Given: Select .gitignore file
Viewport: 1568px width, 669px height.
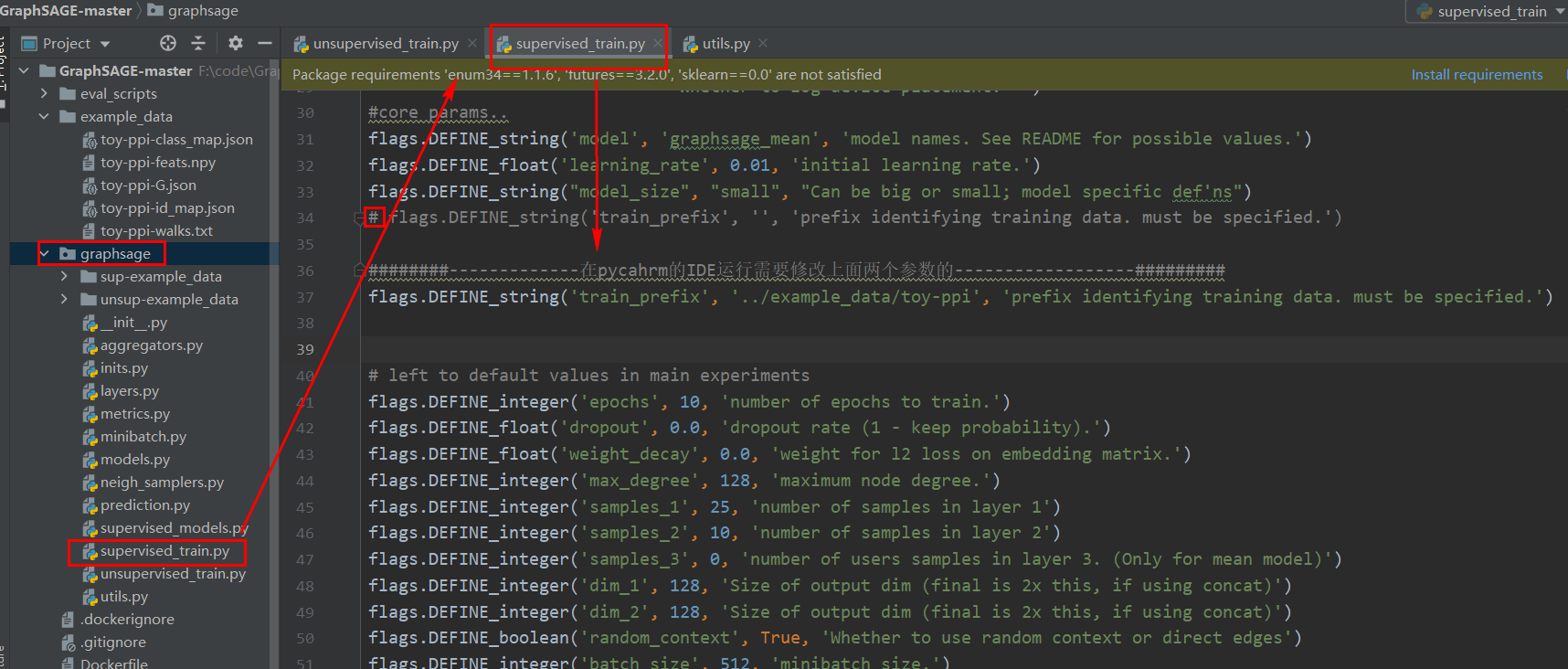Looking at the screenshot, I should click(x=112, y=642).
